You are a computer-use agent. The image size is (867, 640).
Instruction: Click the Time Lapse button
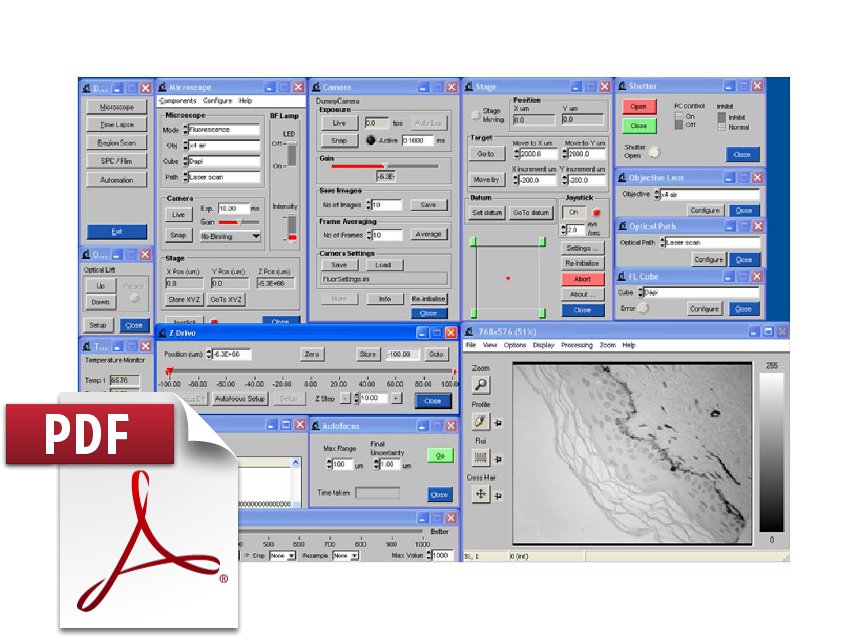coord(117,124)
